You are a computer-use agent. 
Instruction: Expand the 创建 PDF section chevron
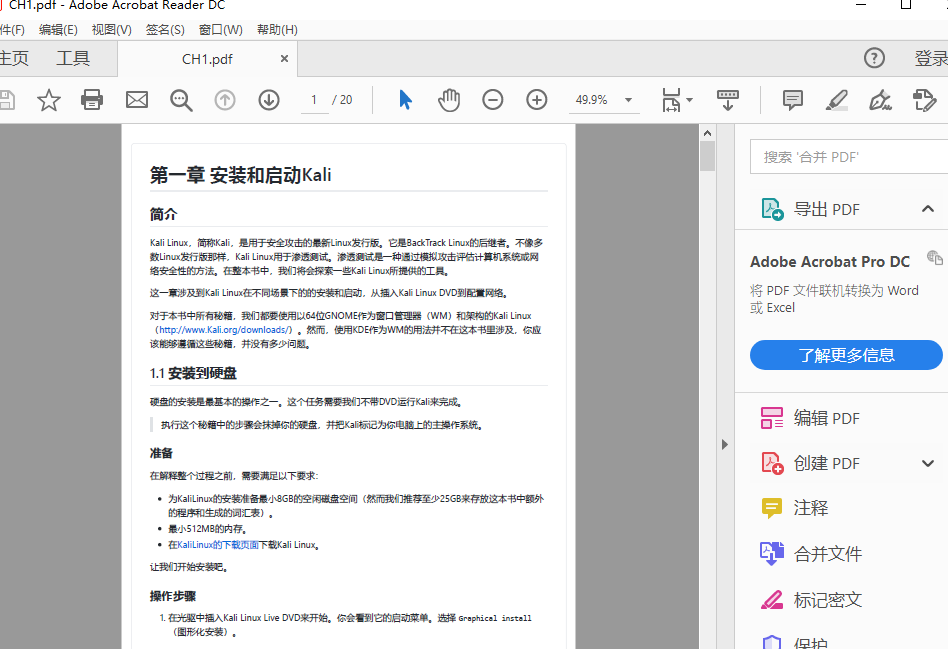pyautogui.click(x=927, y=463)
